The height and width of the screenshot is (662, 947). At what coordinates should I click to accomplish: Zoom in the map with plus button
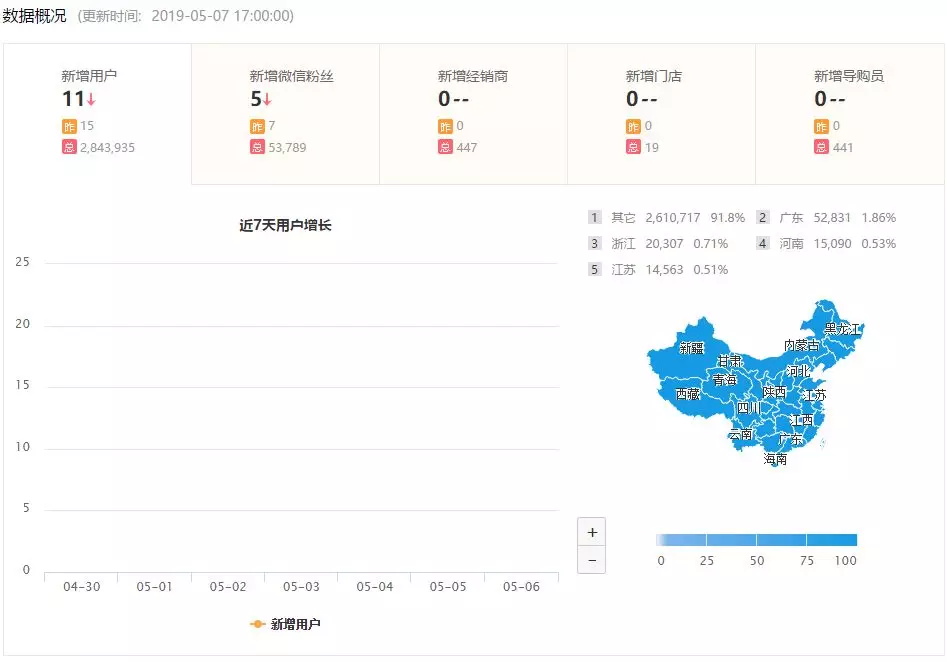(x=592, y=532)
